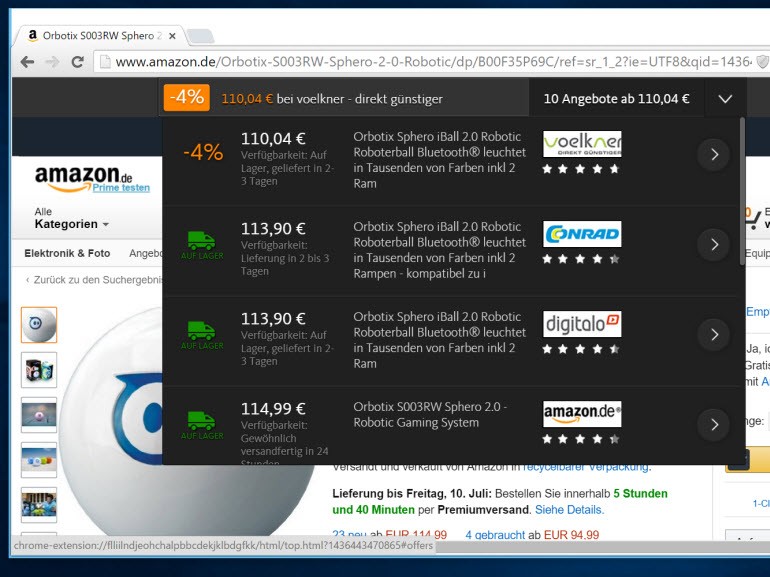This screenshot has height=577, width=770.
Task: Click 'Orbotix S003RW Sphero 2.0 - Robotic Gaming System' title
Action: 430,414
